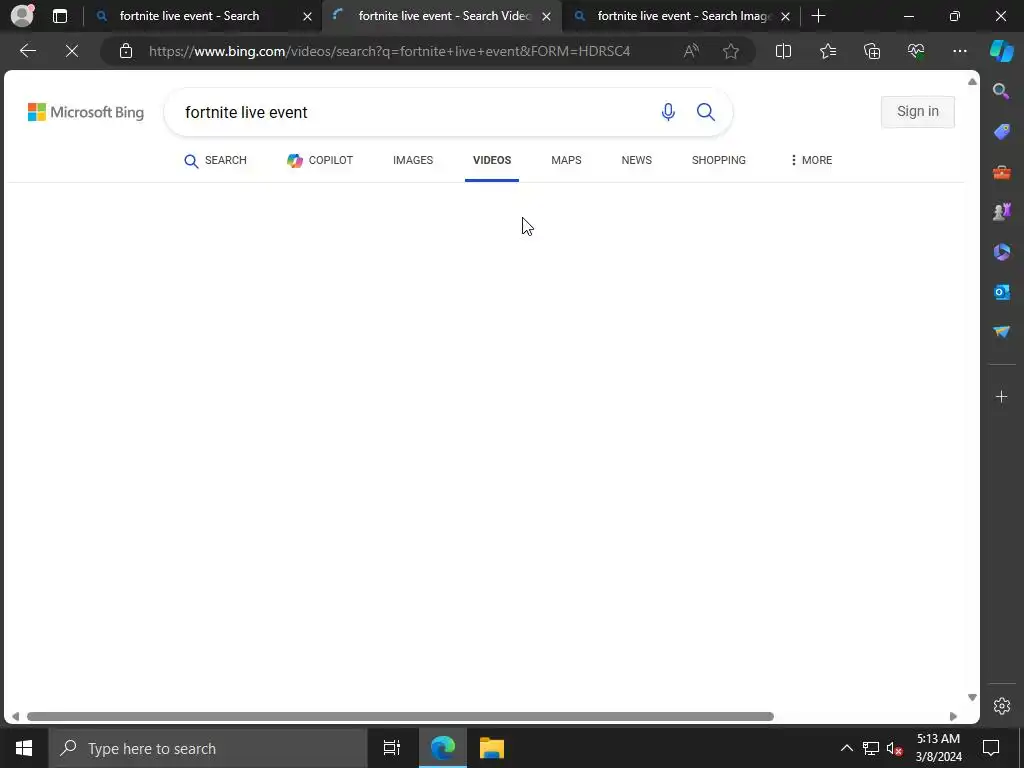Add a new sidebar app
This screenshot has height=768, width=1024.
(x=1001, y=396)
